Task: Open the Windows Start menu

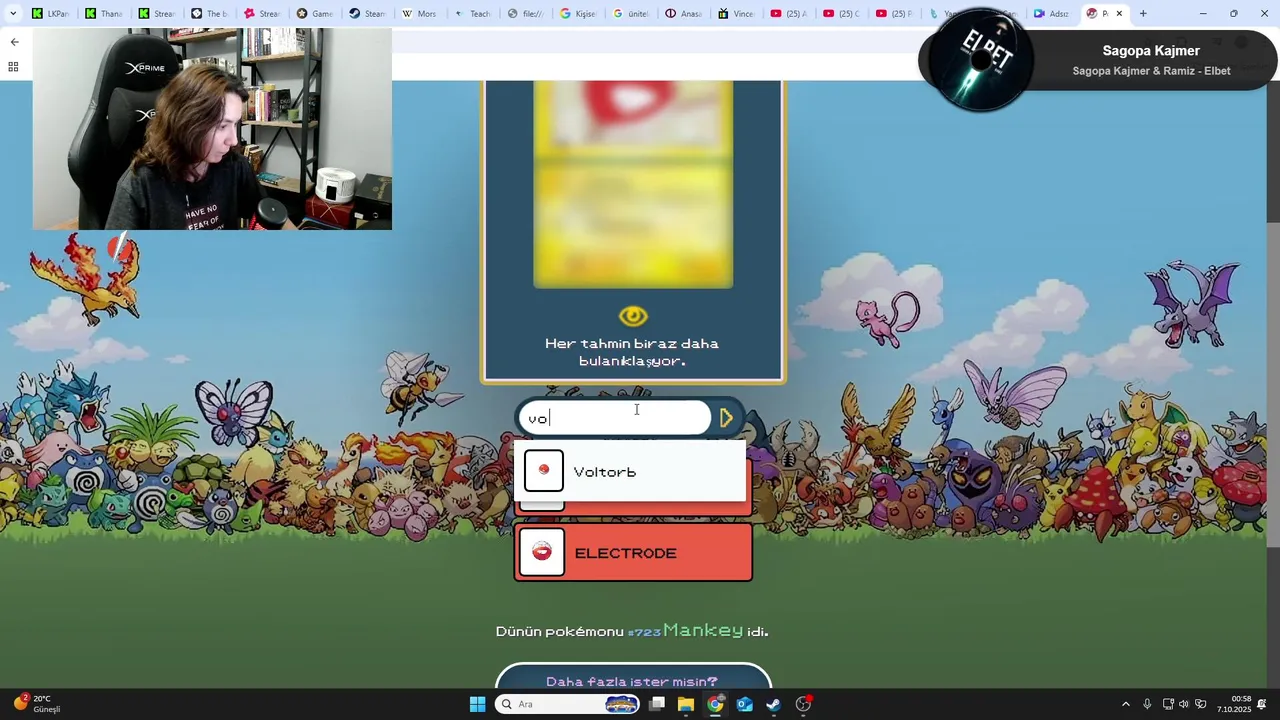Action: 477,704
